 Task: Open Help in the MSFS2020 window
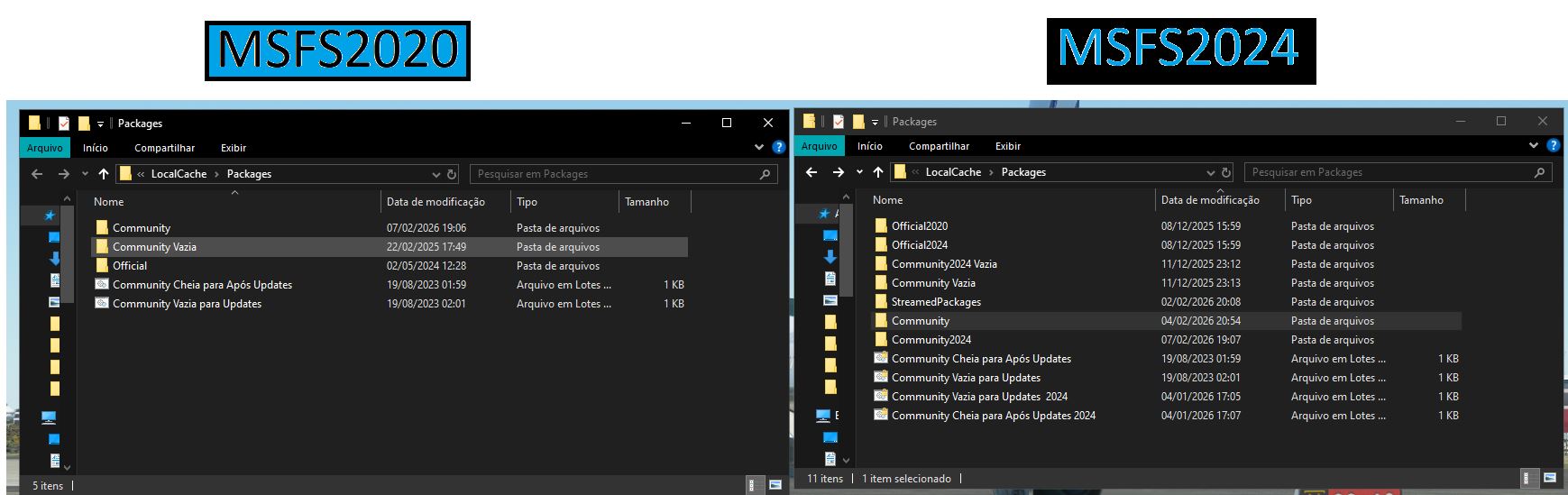[x=778, y=147]
